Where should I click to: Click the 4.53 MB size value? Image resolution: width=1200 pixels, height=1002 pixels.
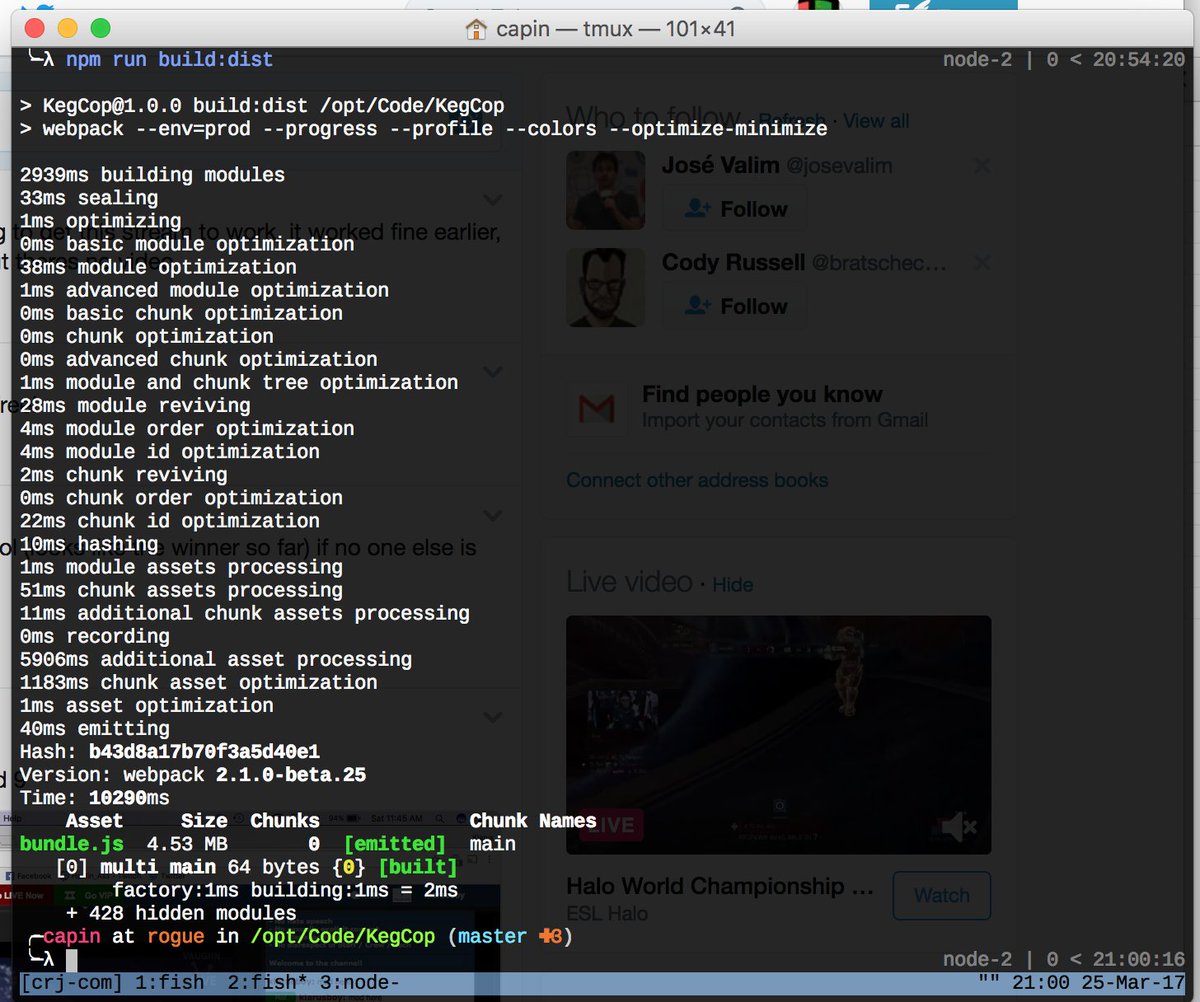click(187, 843)
